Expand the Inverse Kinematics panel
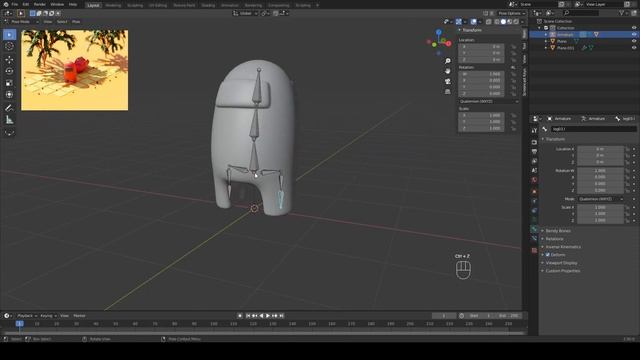 click(563, 247)
